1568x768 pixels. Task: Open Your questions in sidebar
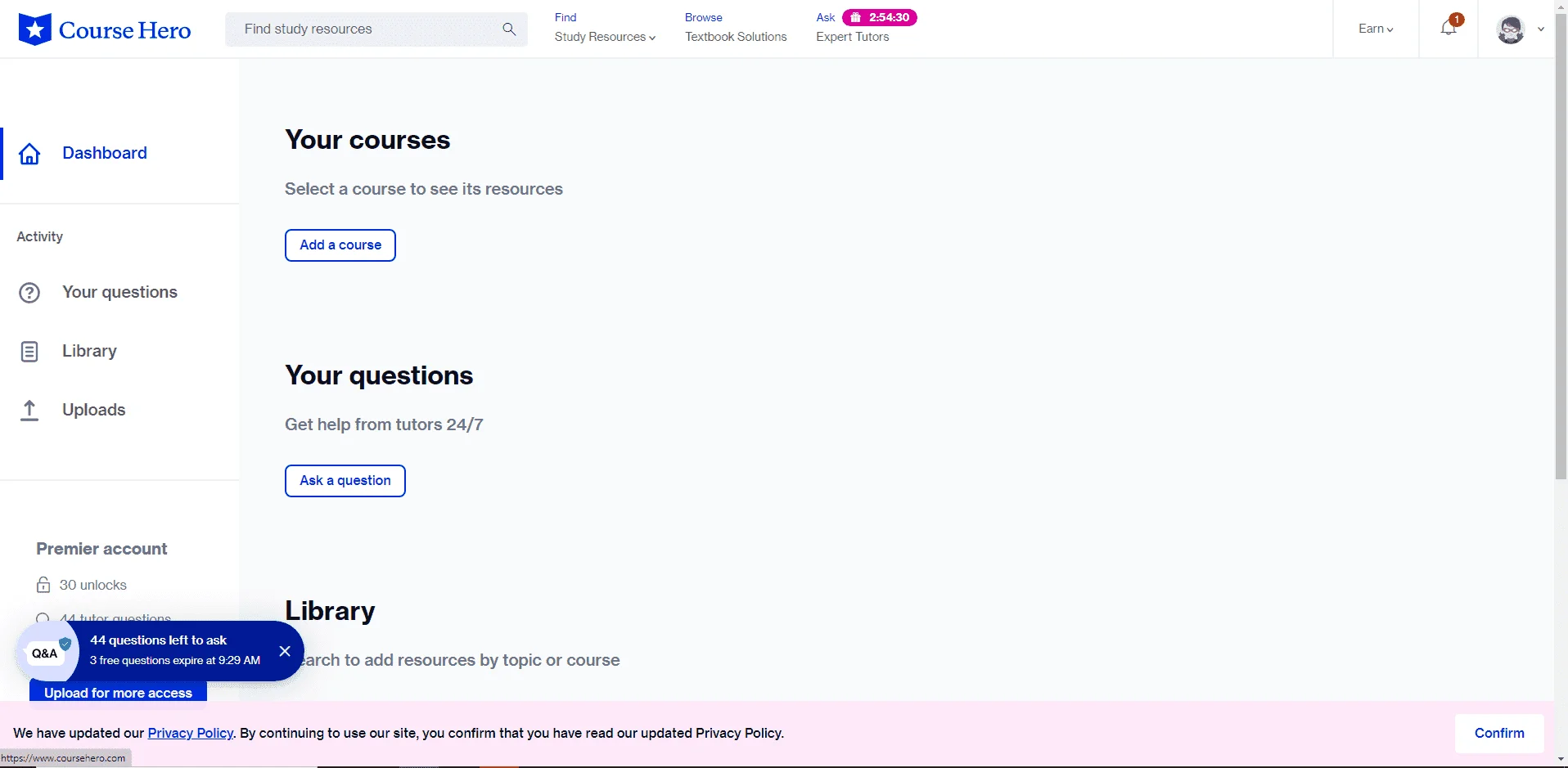point(119,292)
